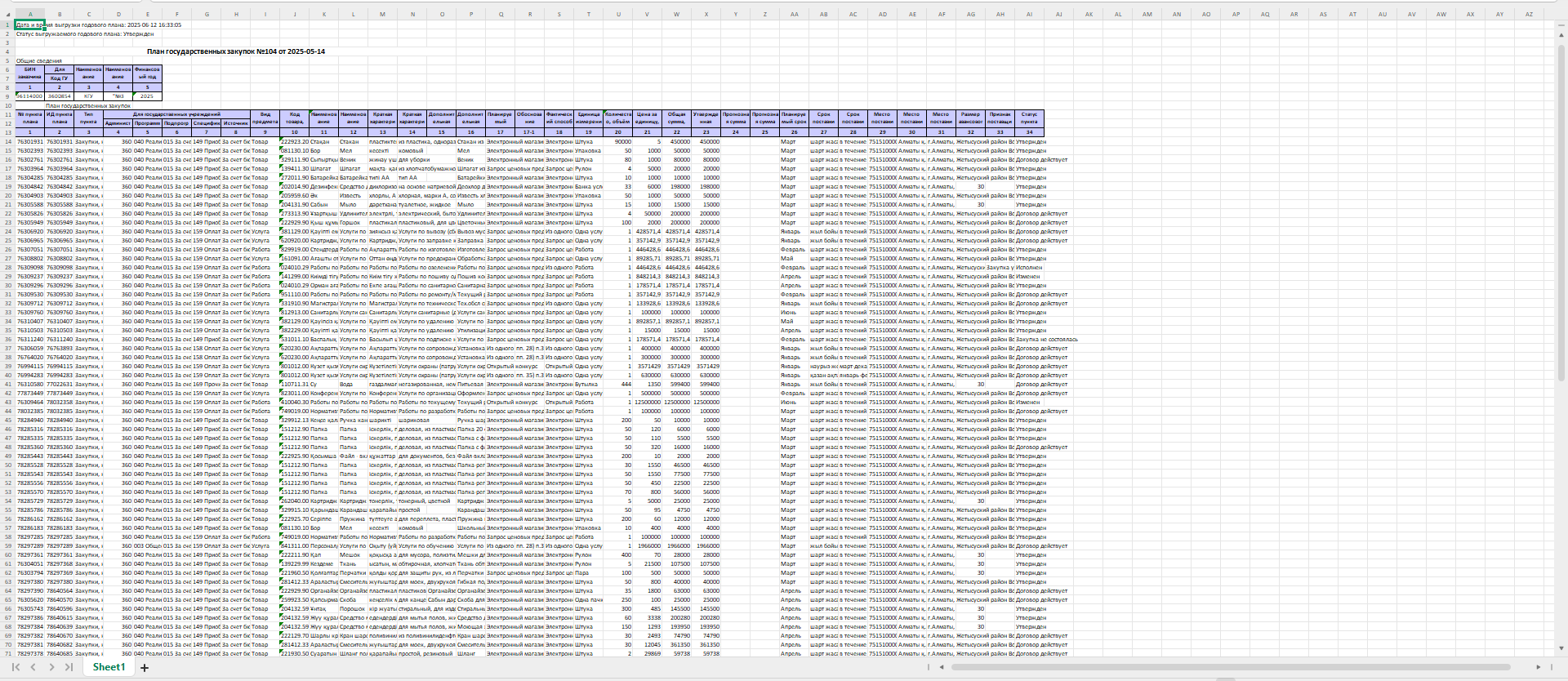The height and width of the screenshot is (681, 1568).
Task: Select cell containing year 2025 in row 9
Action: [x=147, y=96]
